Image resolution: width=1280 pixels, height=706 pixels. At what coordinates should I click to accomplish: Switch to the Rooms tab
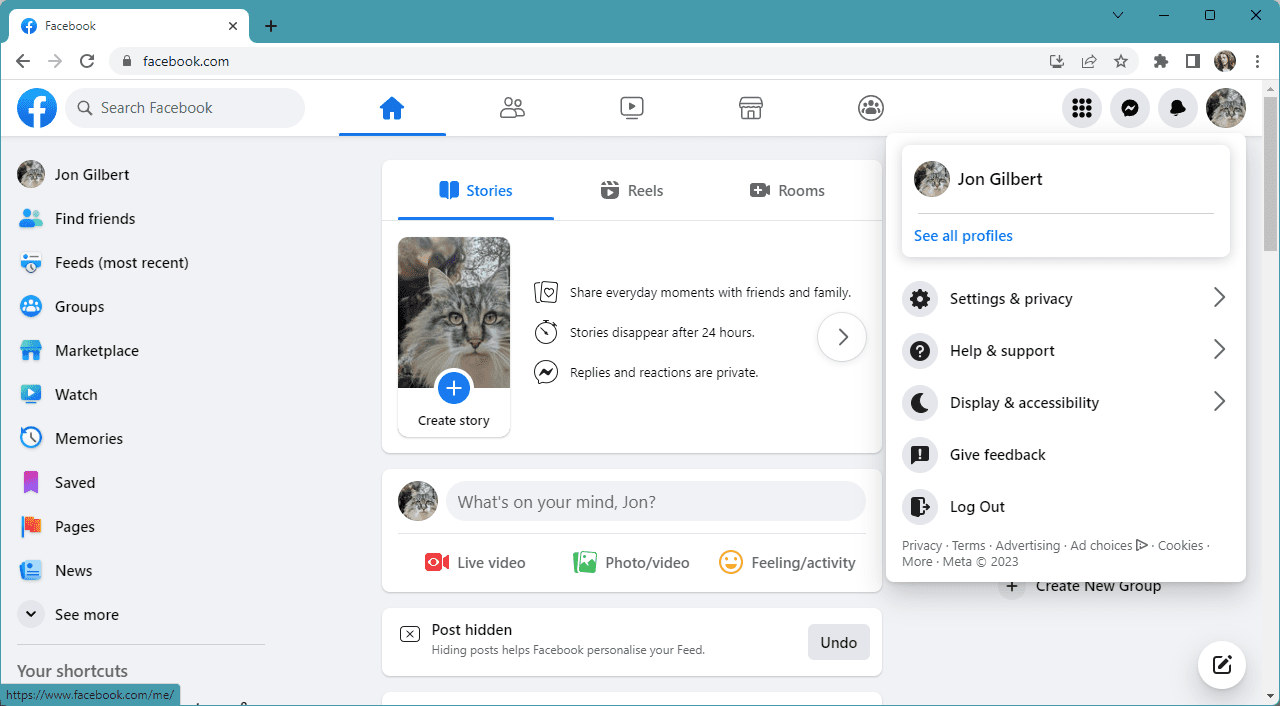pyautogui.click(x=787, y=191)
